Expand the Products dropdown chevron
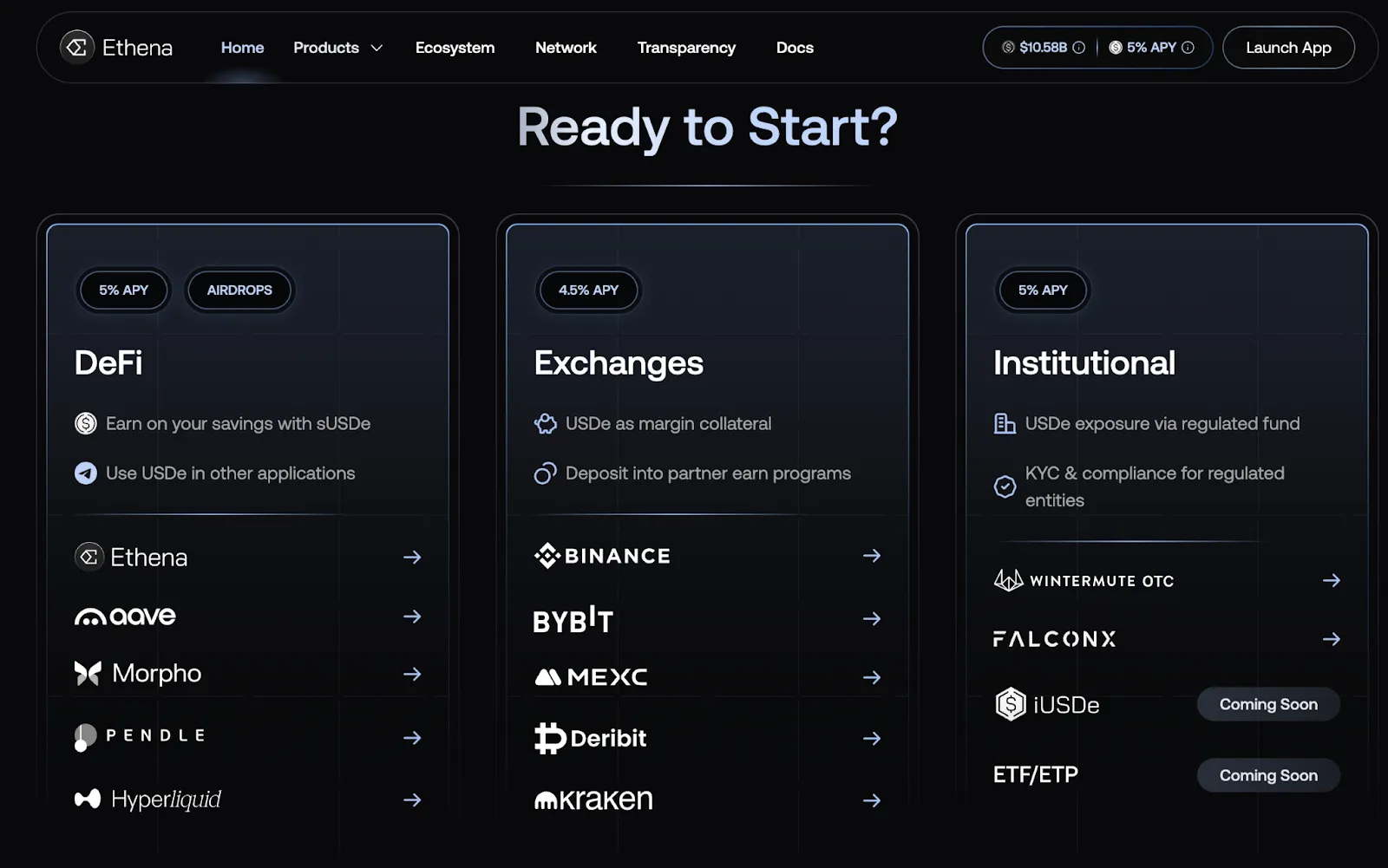The width and height of the screenshot is (1388, 868). (376, 48)
